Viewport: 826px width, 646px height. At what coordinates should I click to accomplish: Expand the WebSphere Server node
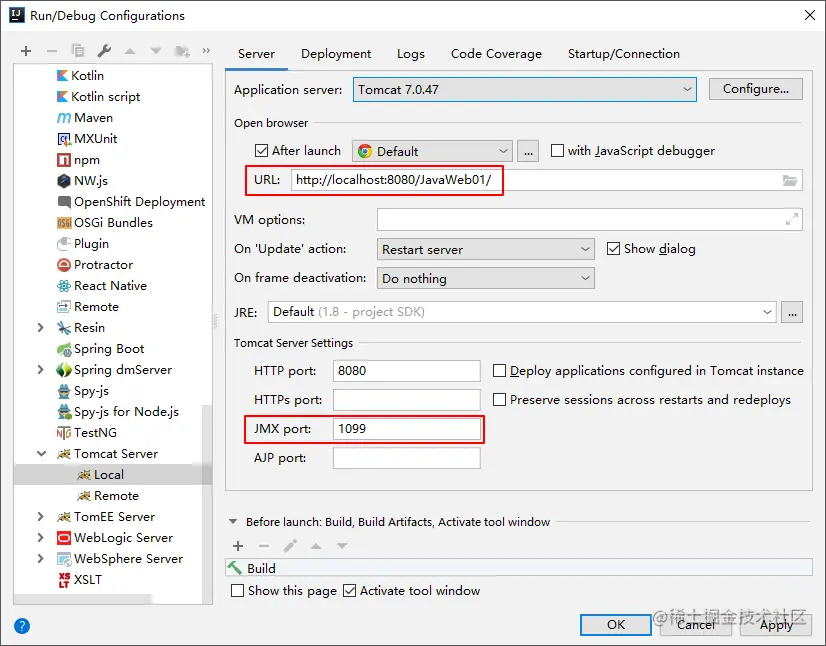[41, 559]
